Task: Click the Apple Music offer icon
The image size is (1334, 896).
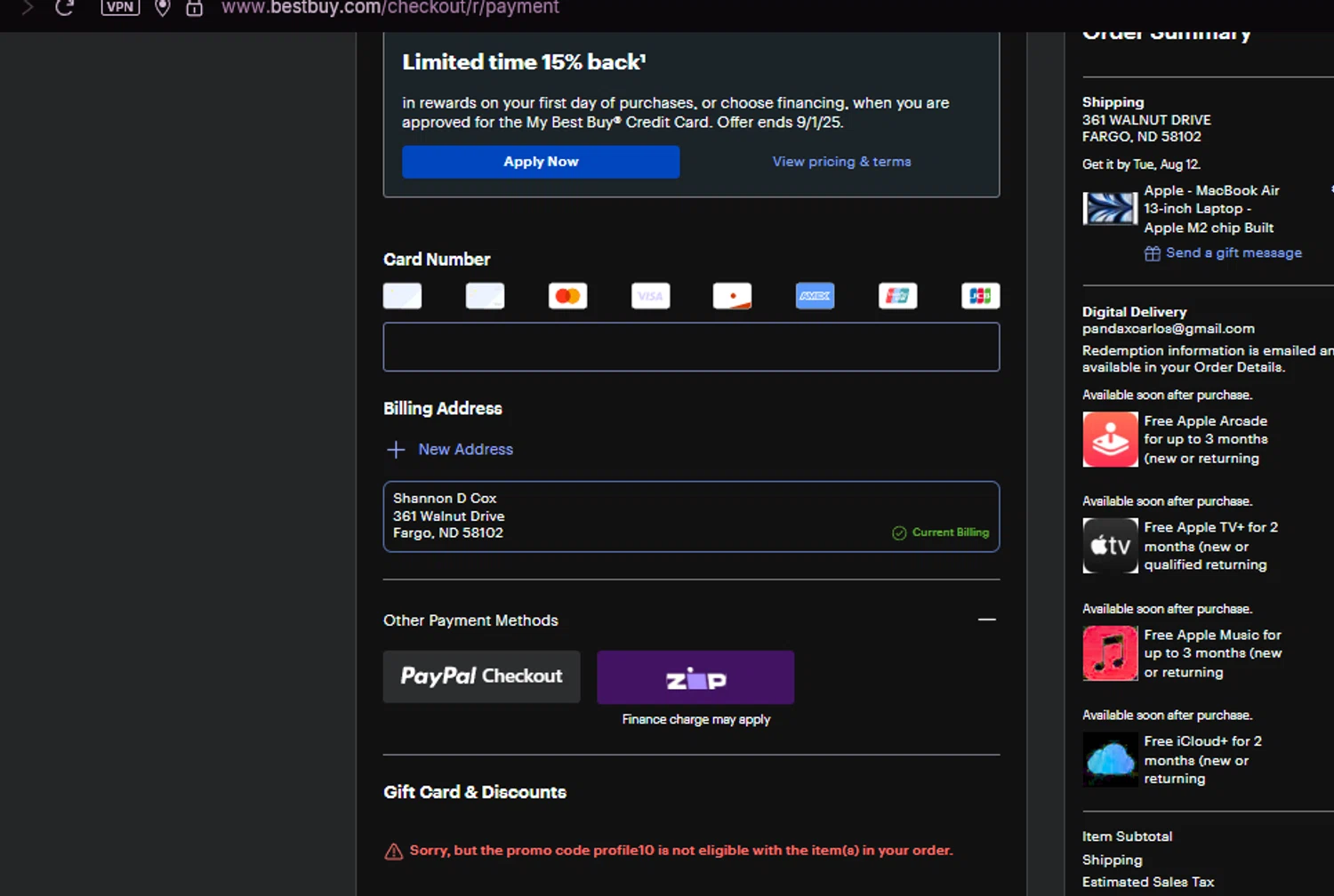Action: point(1110,652)
